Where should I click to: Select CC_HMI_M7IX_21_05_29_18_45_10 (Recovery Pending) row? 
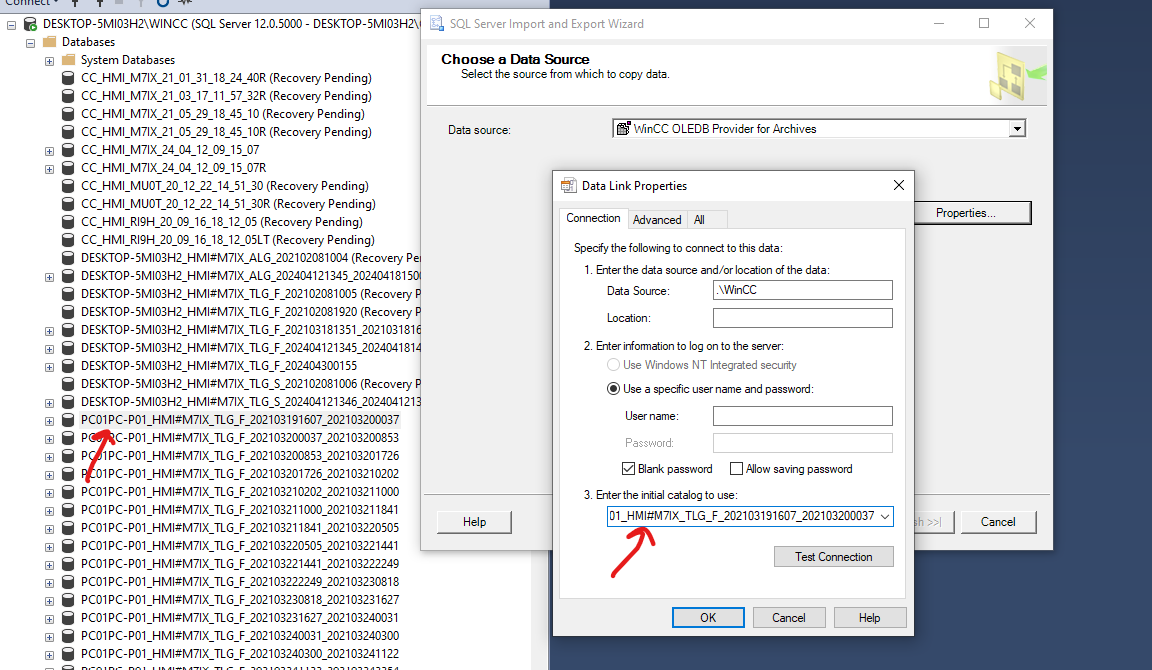tap(223, 114)
